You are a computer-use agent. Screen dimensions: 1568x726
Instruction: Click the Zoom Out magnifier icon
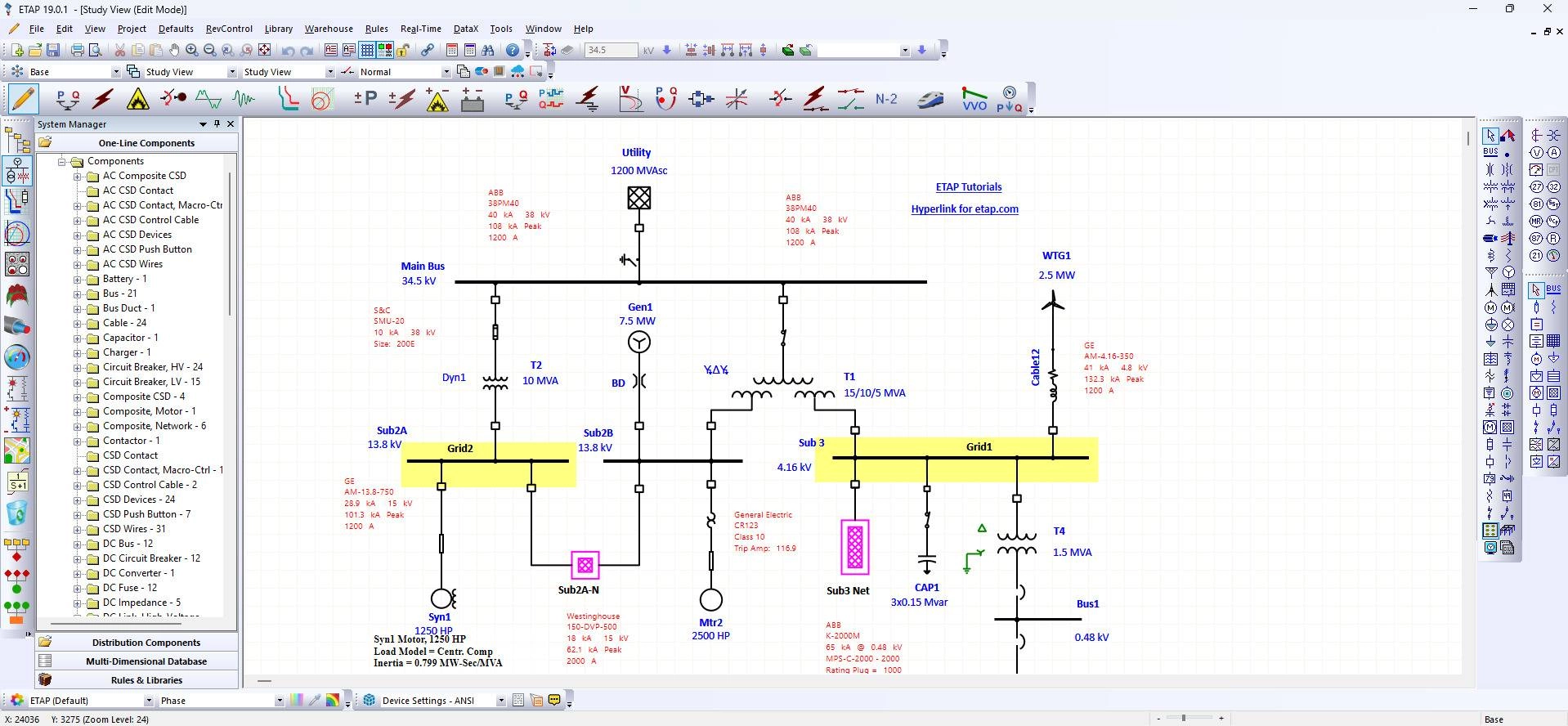coord(210,50)
